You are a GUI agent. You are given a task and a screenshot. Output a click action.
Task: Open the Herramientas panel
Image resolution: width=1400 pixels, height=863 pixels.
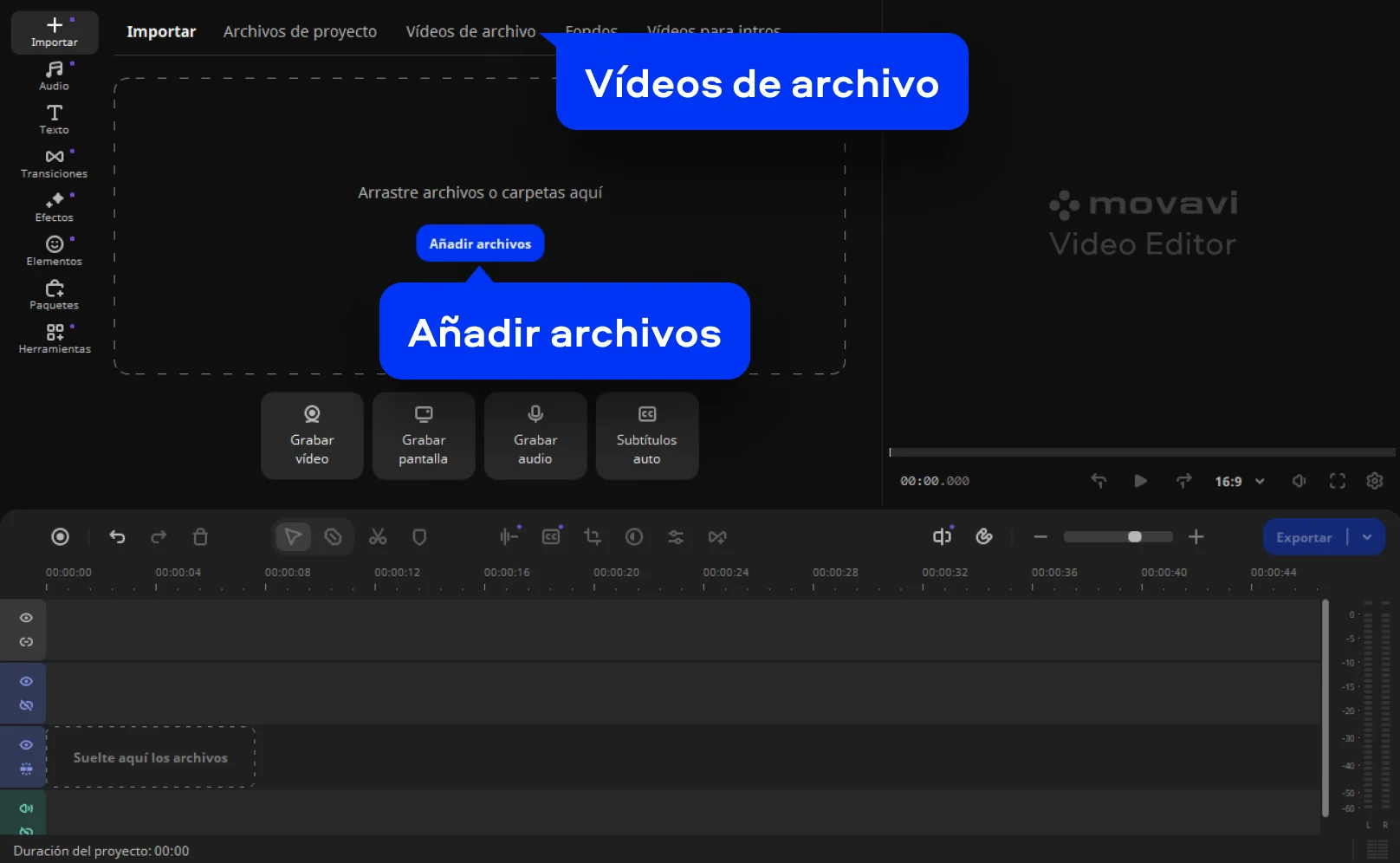click(x=54, y=339)
